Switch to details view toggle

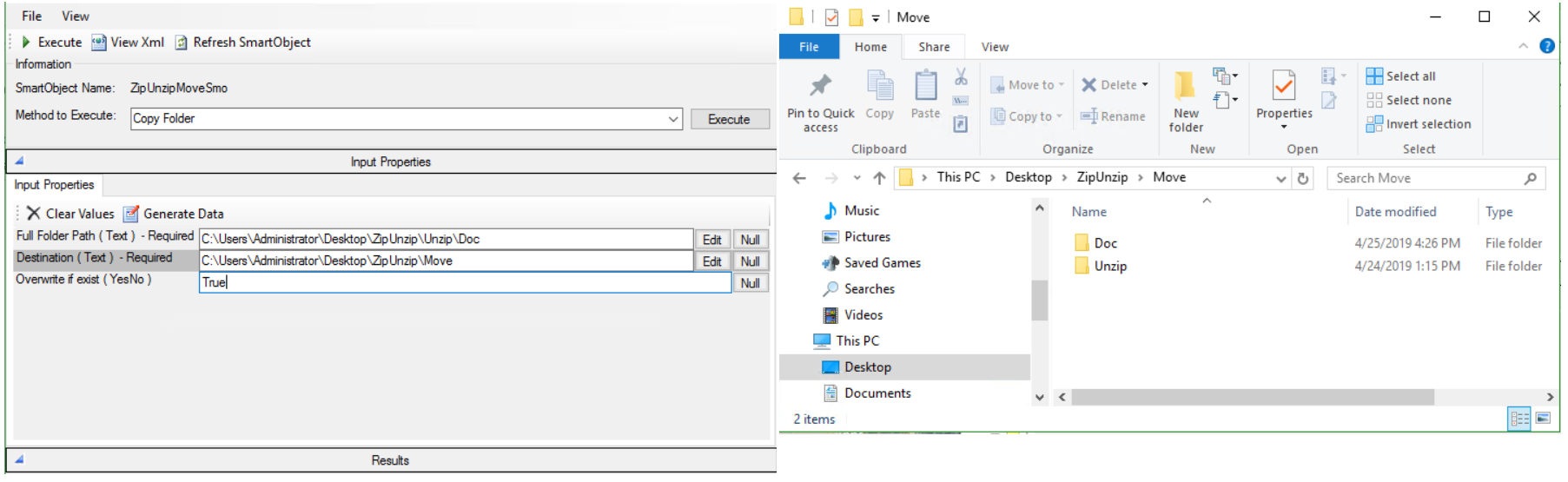pos(1519,419)
